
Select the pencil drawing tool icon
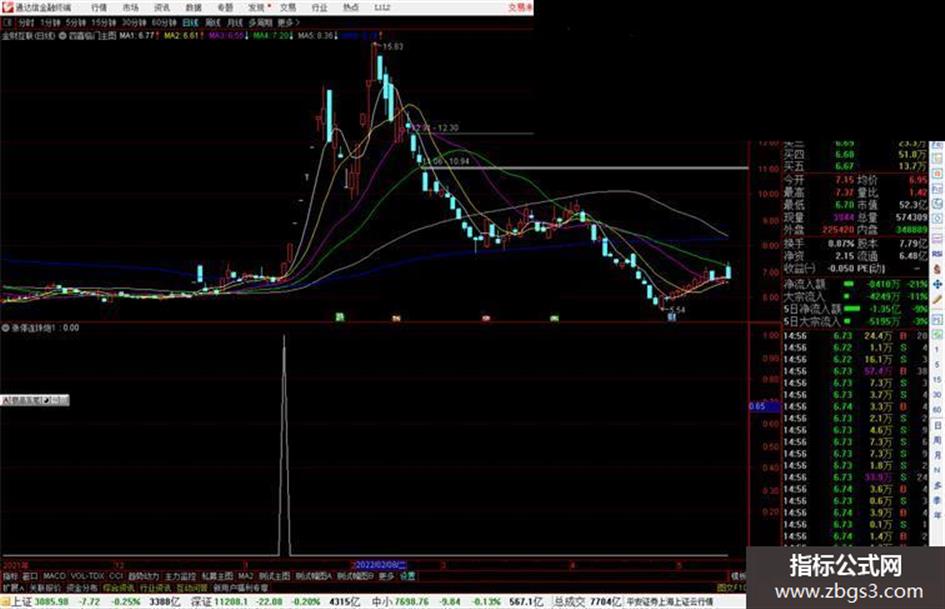coord(937,299)
